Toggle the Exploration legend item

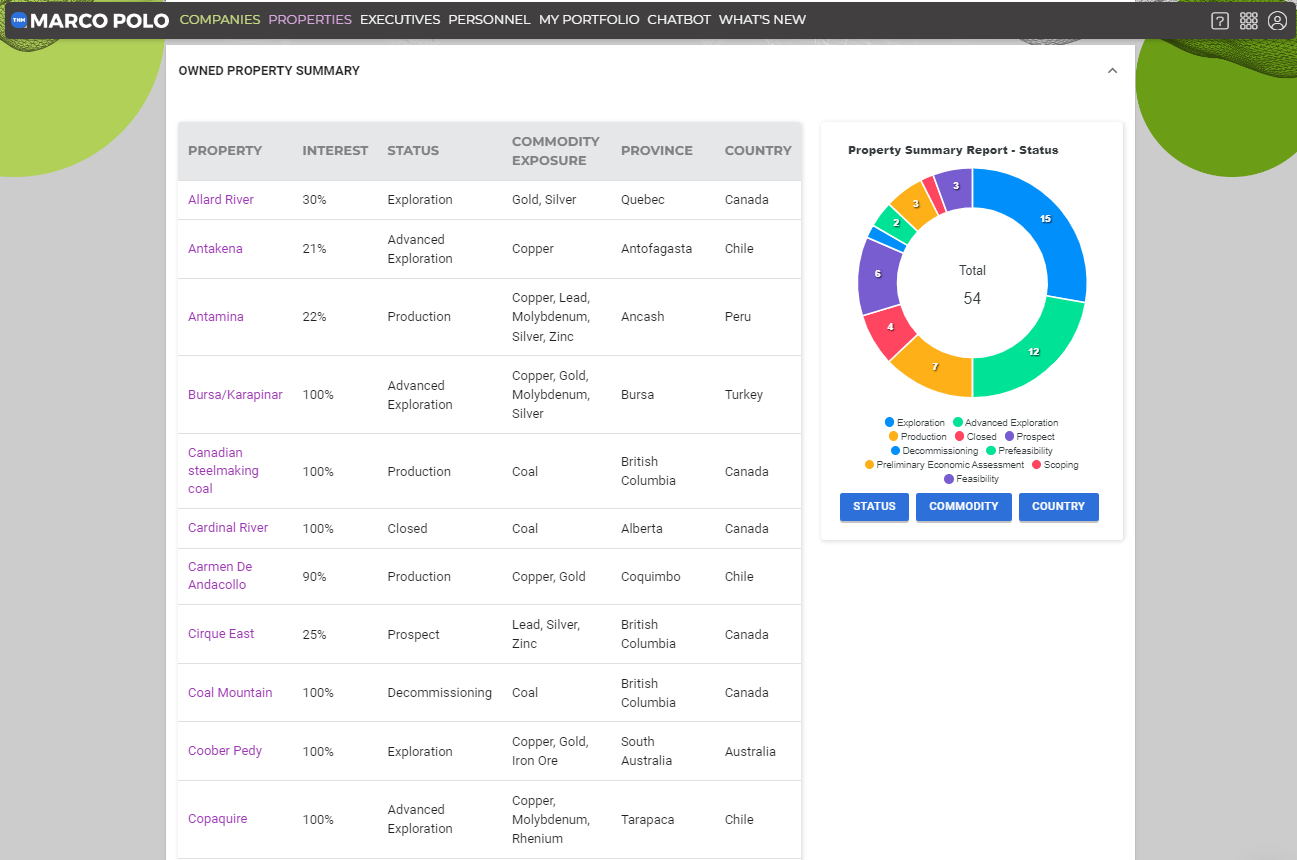[914, 423]
